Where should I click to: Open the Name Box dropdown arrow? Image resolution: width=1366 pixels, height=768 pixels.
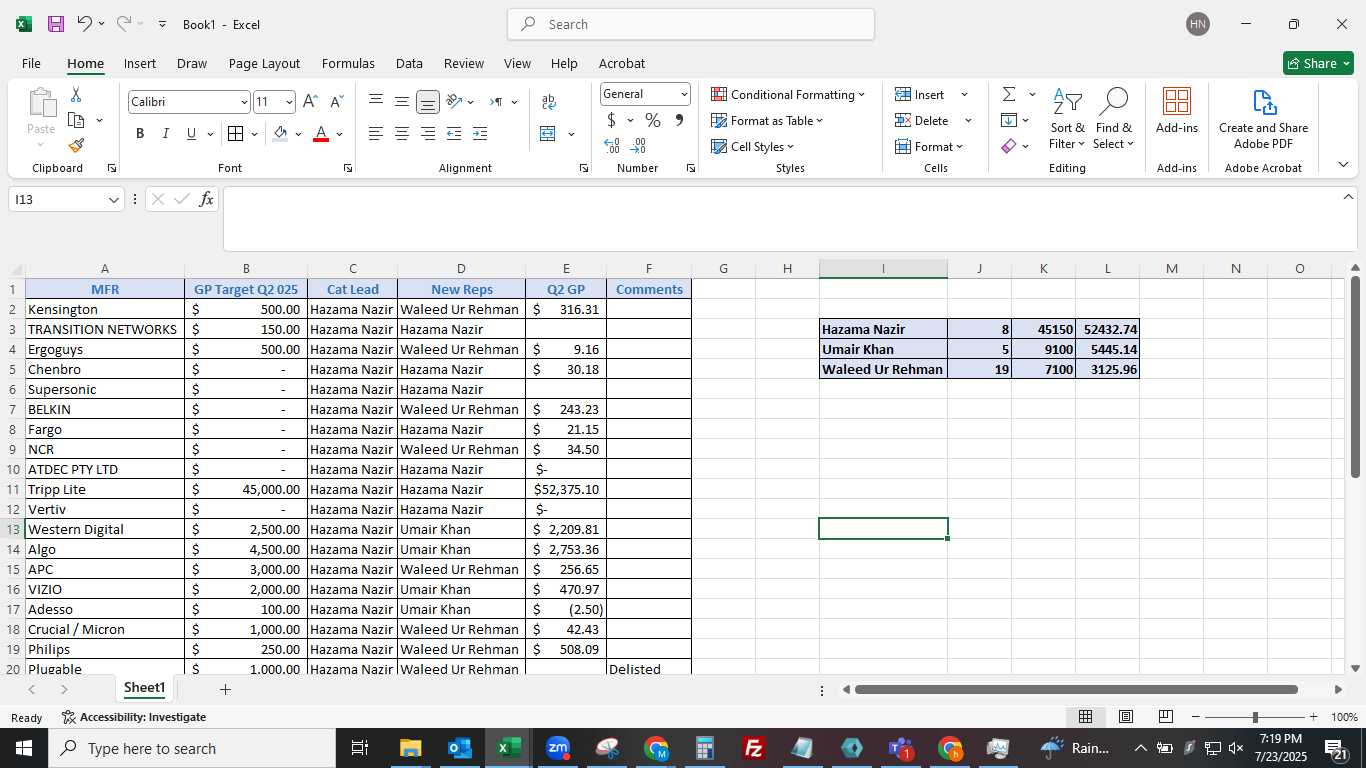(x=114, y=200)
